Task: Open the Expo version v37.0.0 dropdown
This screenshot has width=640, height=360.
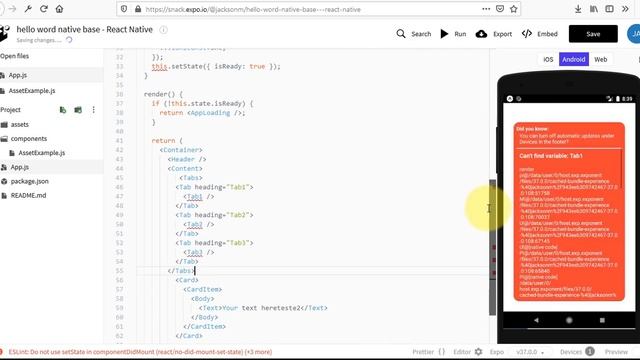Action: (530, 351)
